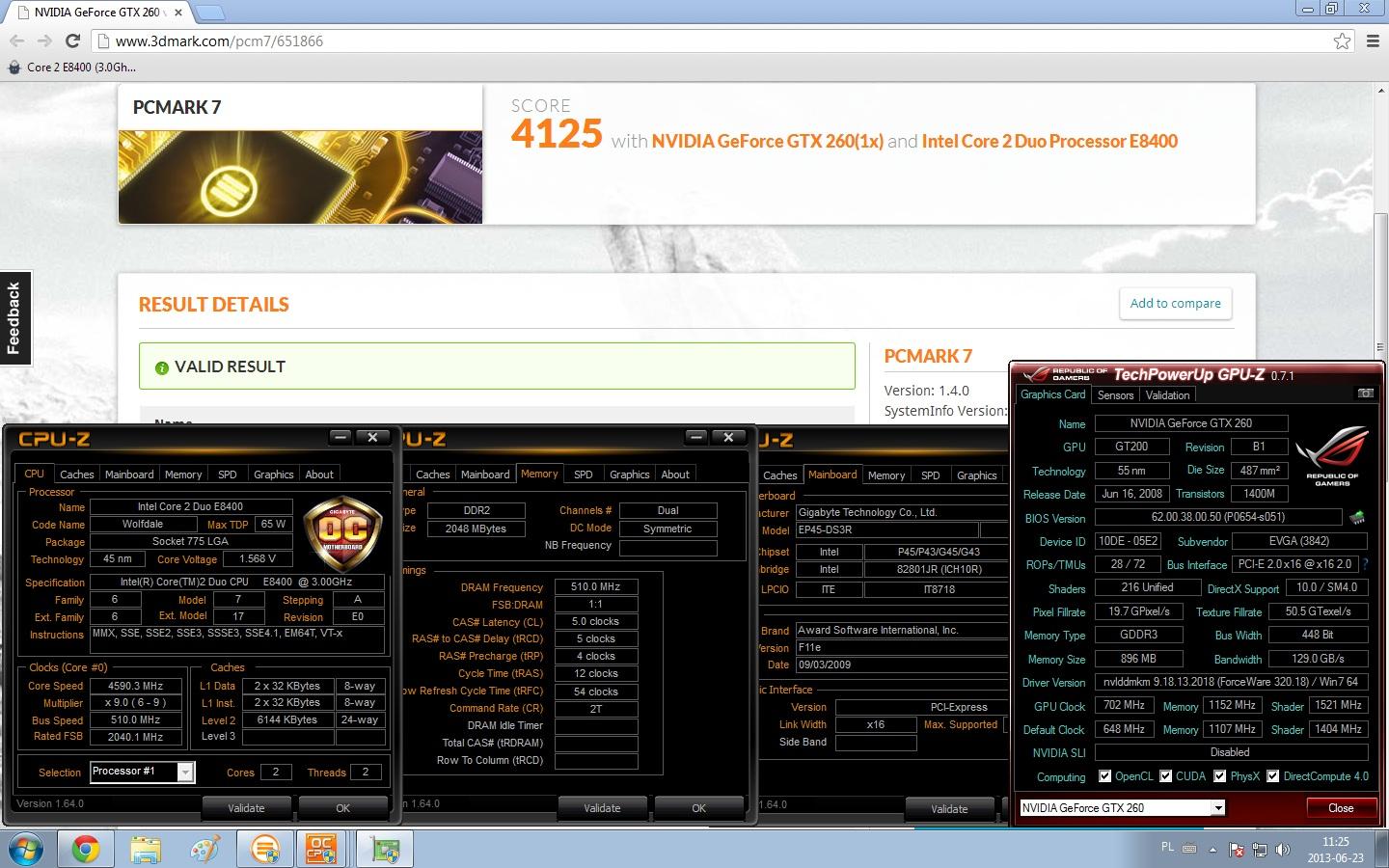This screenshot has width=1389, height=868.
Task: Toggle the DirectCompute 4.0 checkbox
Action: coord(1272,776)
